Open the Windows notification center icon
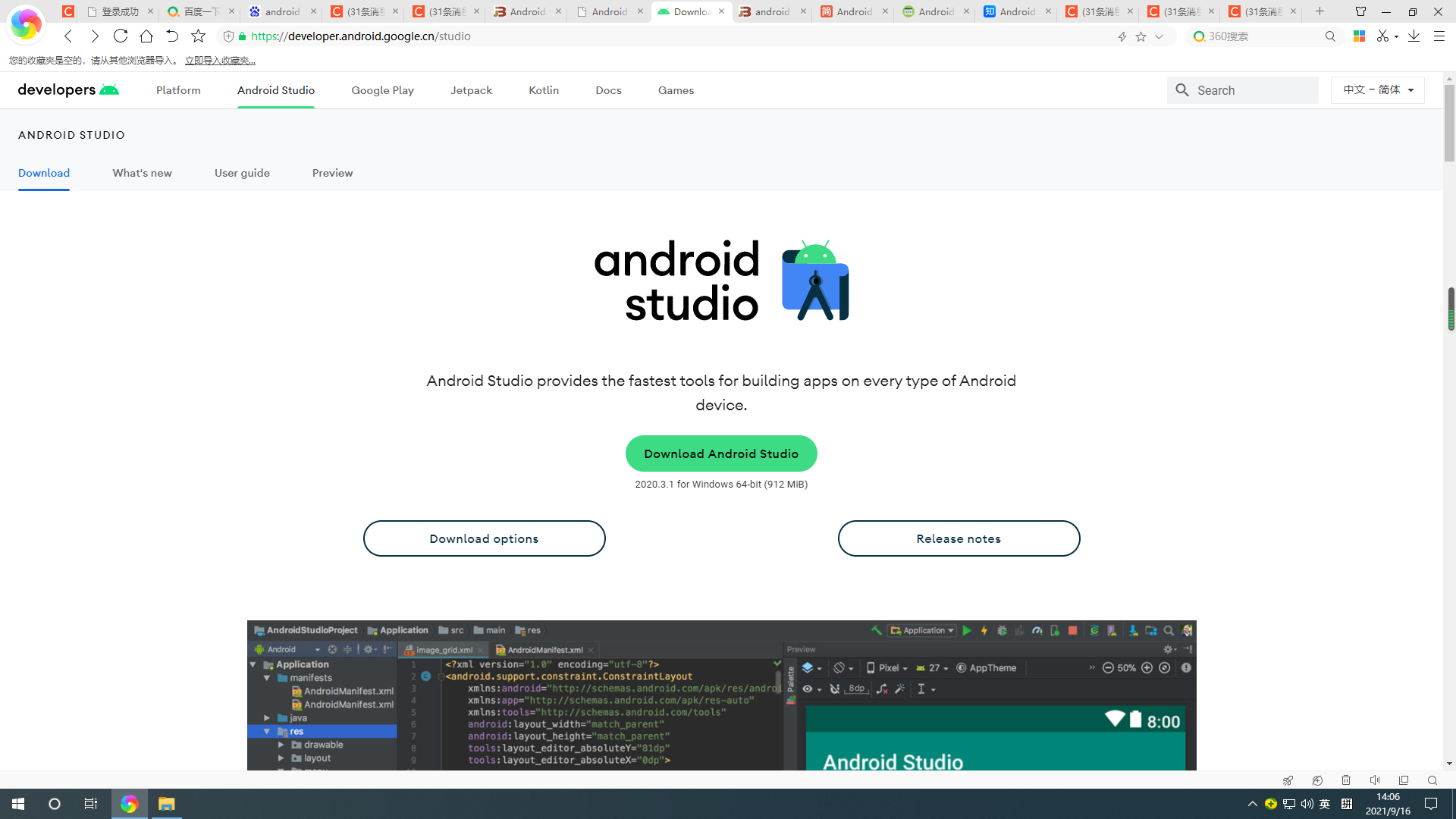Image resolution: width=1456 pixels, height=819 pixels. pyautogui.click(x=1431, y=804)
